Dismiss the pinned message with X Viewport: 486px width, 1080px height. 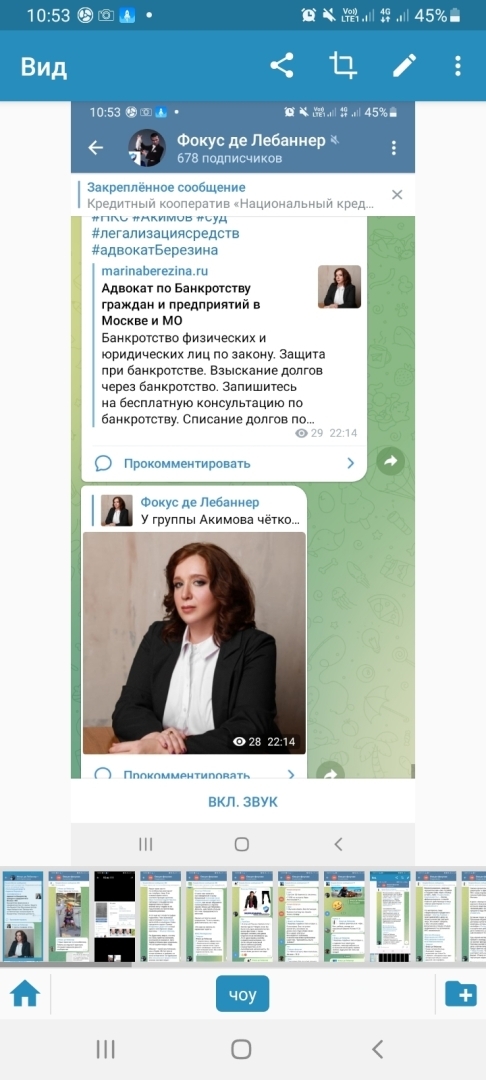(397, 195)
